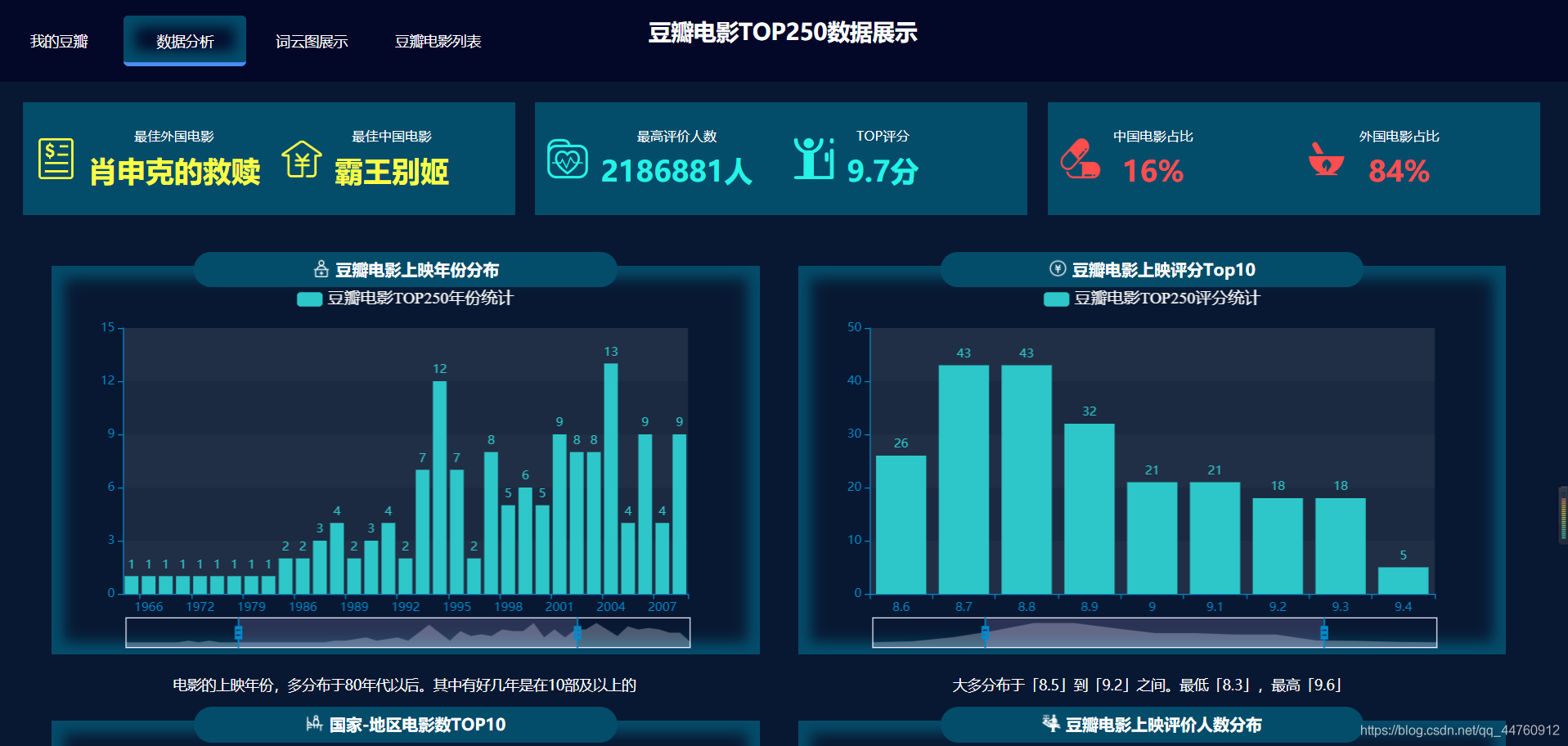
Task: Click the 9.7分 value
Action: 883,172
